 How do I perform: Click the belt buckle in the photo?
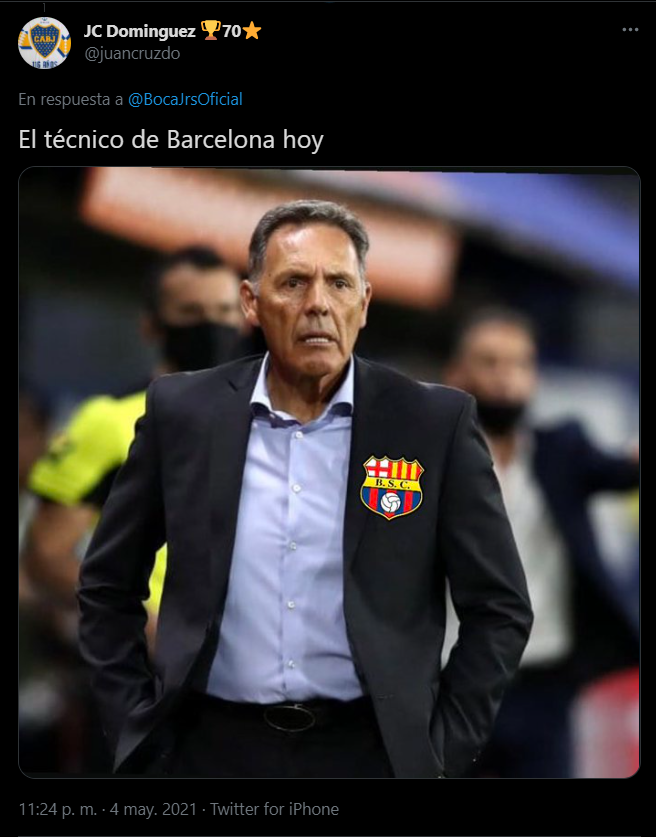[290, 717]
